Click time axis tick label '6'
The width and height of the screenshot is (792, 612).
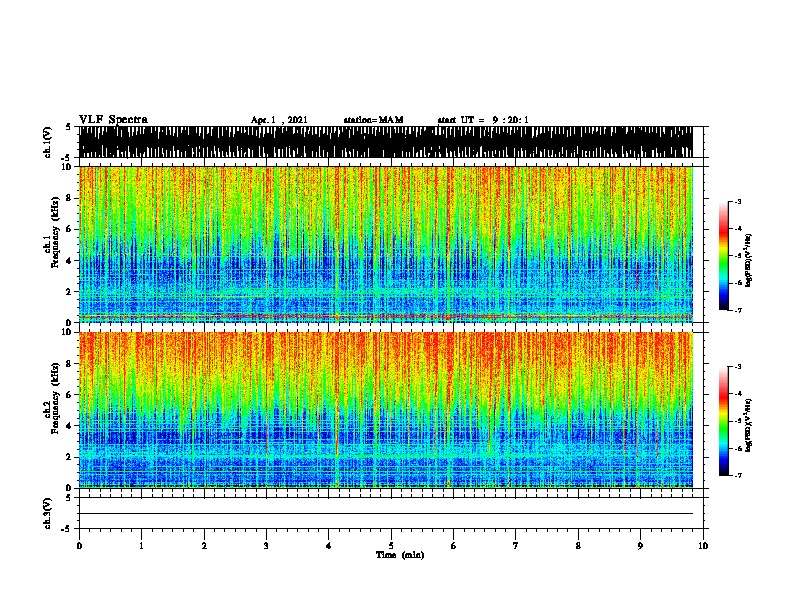453,545
